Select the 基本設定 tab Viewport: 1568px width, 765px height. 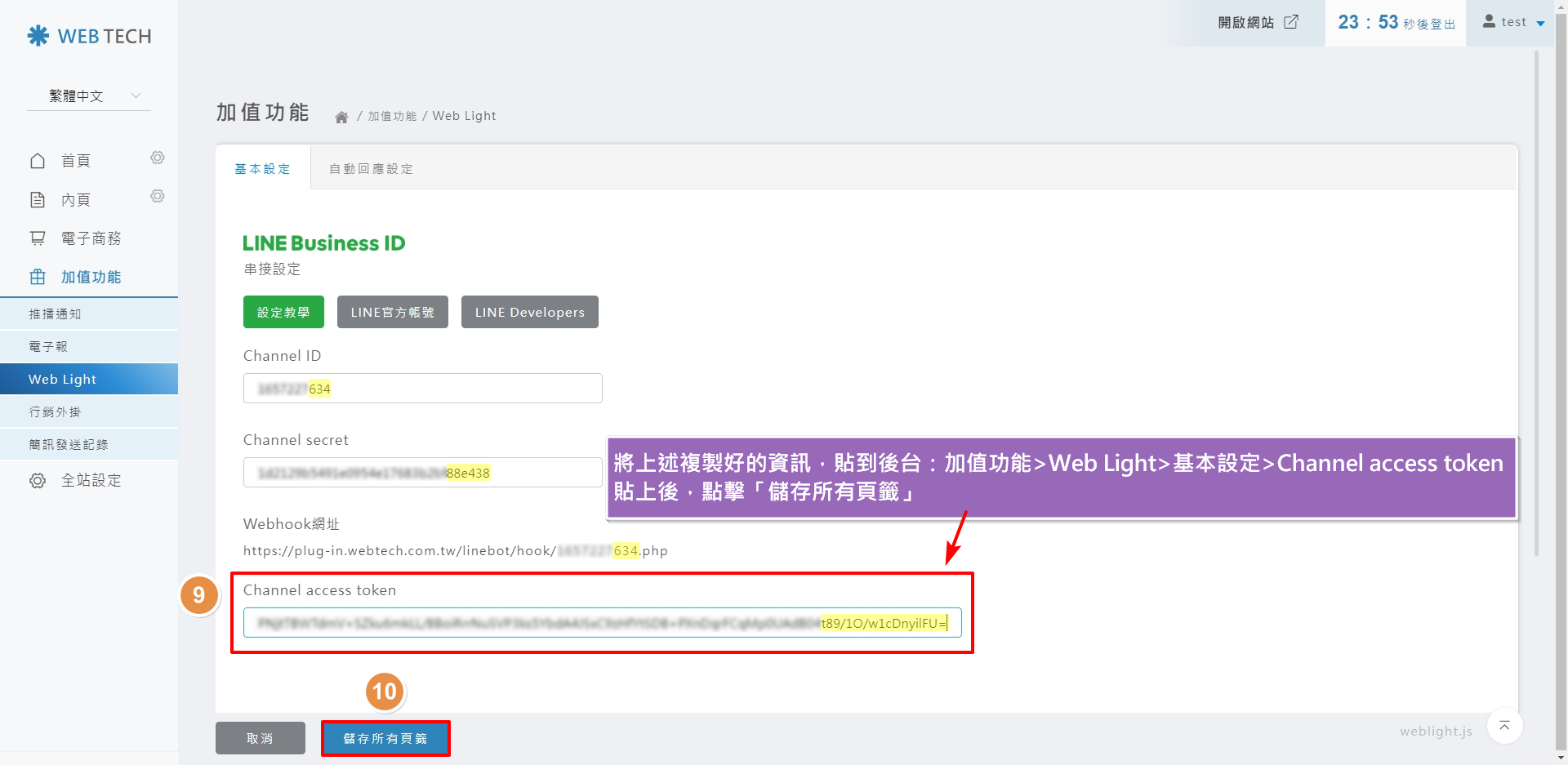pos(262,169)
